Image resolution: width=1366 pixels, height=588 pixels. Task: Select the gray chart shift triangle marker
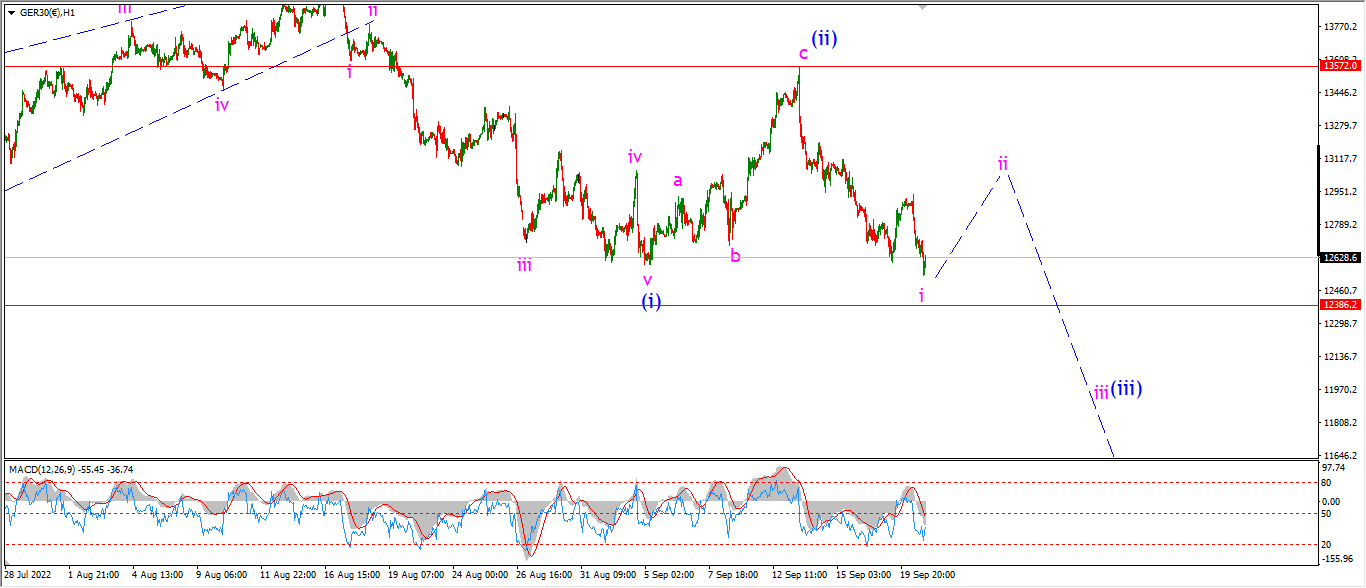923,7
